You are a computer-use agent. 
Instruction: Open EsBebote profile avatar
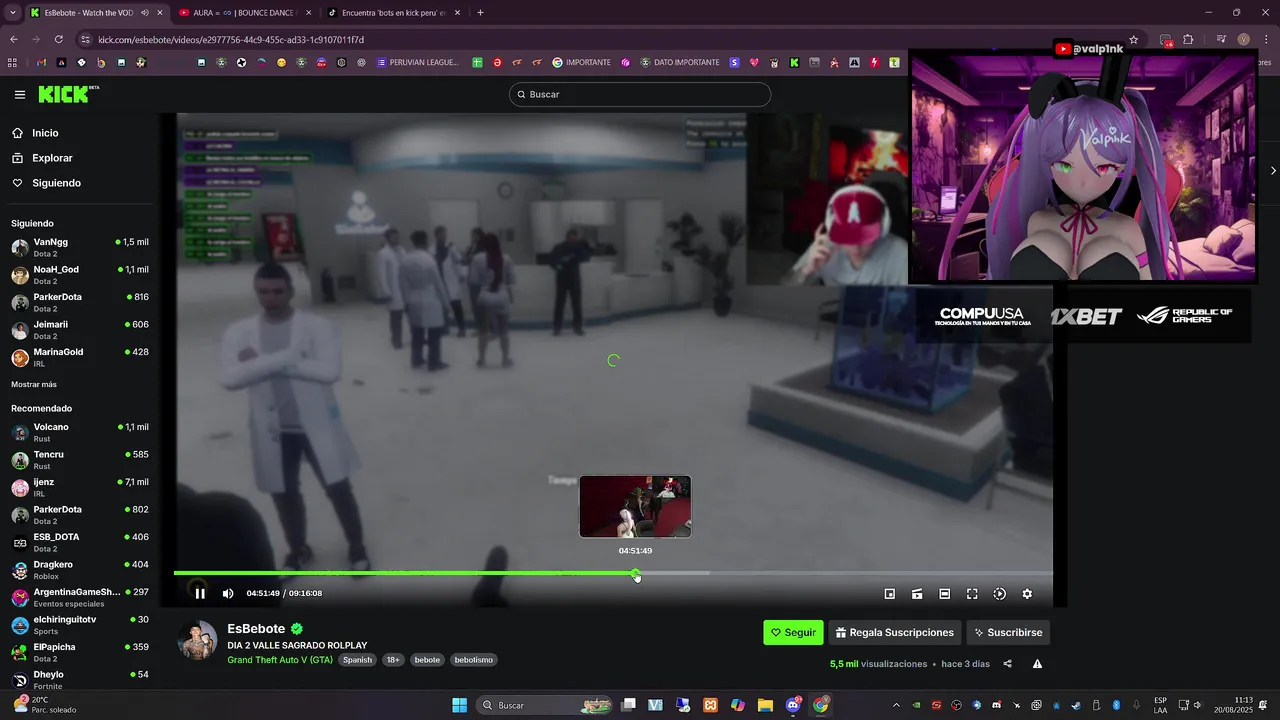(x=198, y=640)
